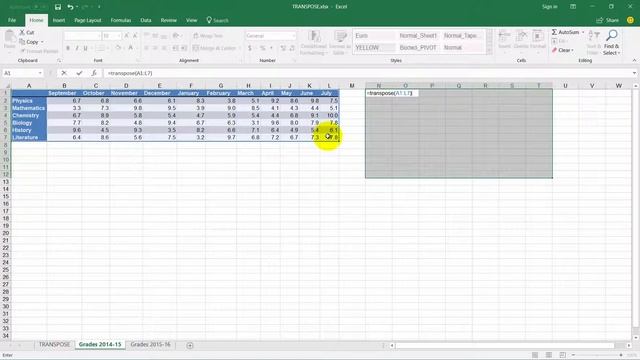The width and height of the screenshot is (640, 360).
Task: Expand the AutoSum dropdown arrow
Action: pyautogui.click(x=583, y=32)
